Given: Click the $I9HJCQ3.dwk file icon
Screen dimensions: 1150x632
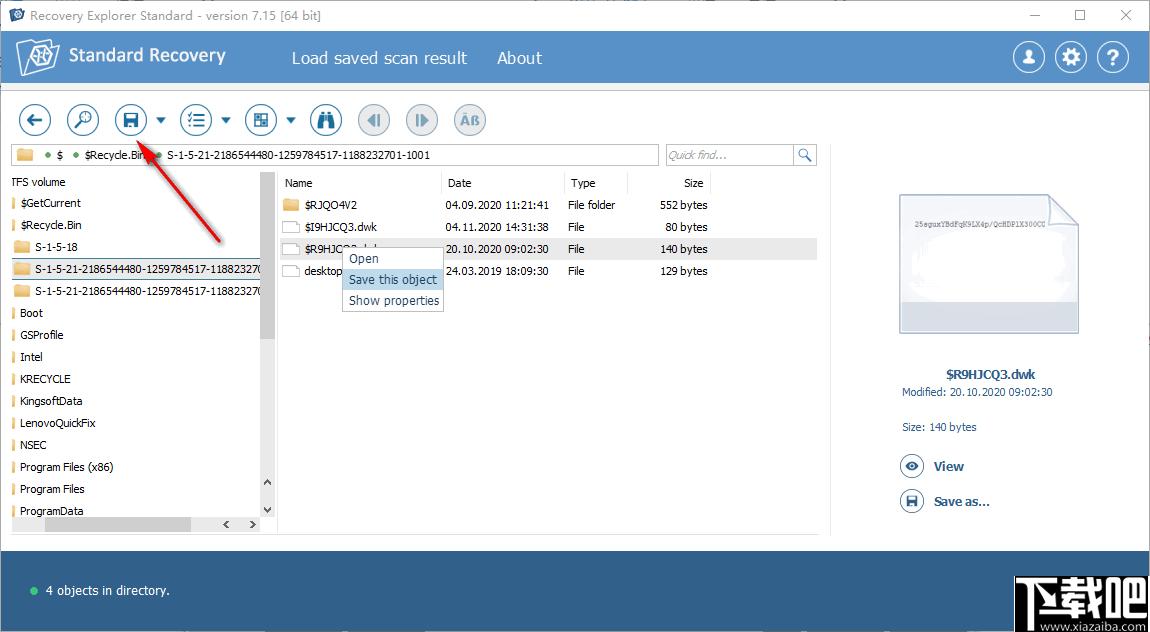Looking at the screenshot, I should [291, 227].
